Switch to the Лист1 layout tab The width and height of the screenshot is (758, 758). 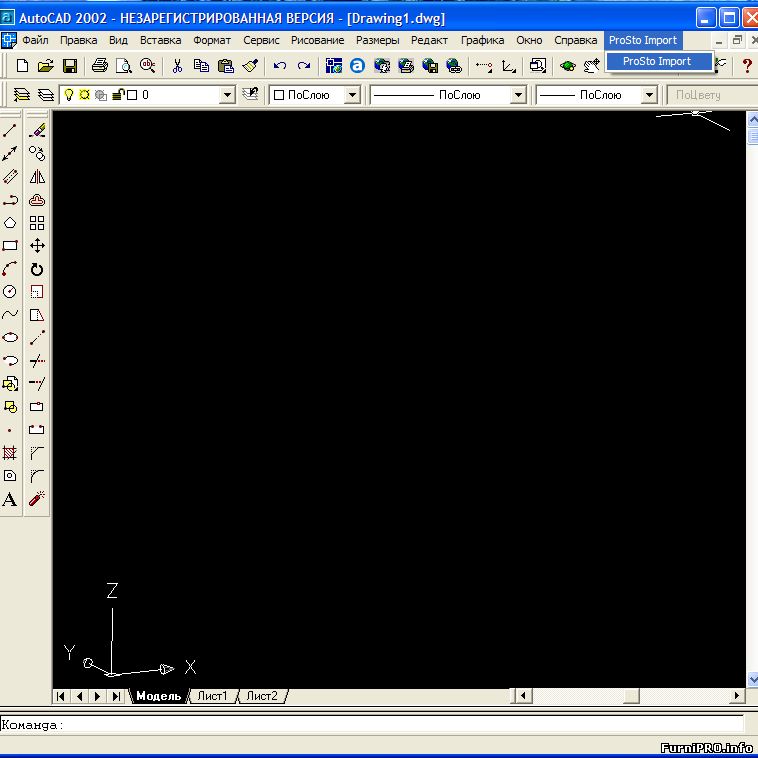click(x=212, y=696)
